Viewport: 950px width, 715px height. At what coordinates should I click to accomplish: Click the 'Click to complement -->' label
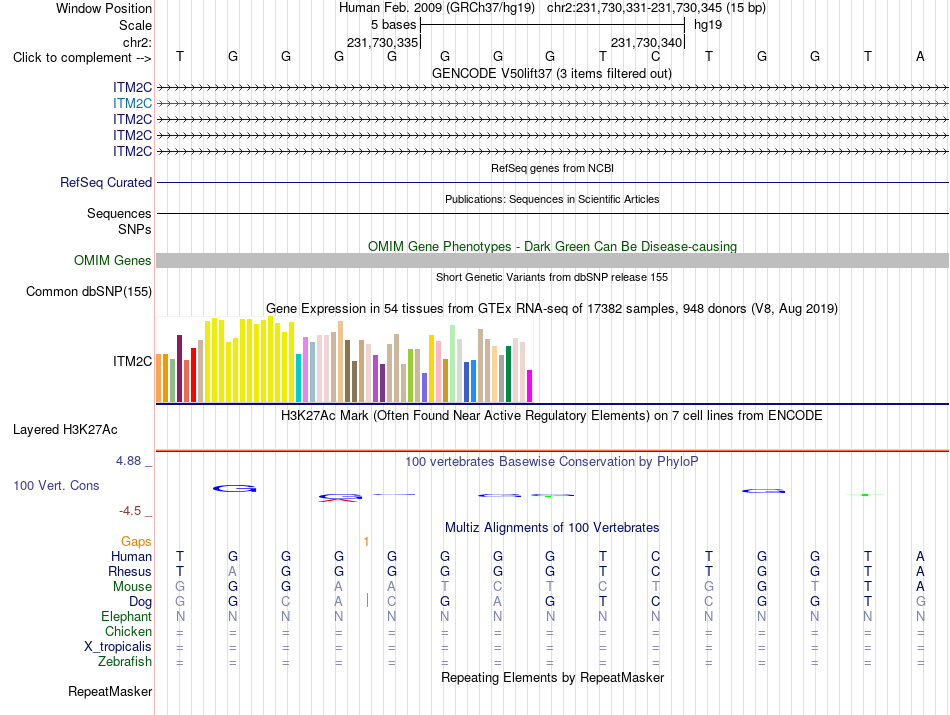pyautogui.click(x=82, y=58)
